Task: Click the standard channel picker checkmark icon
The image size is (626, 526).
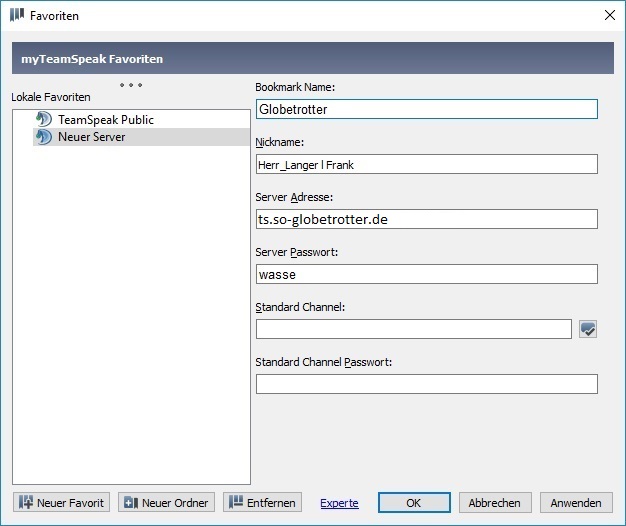Action: (588, 329)
